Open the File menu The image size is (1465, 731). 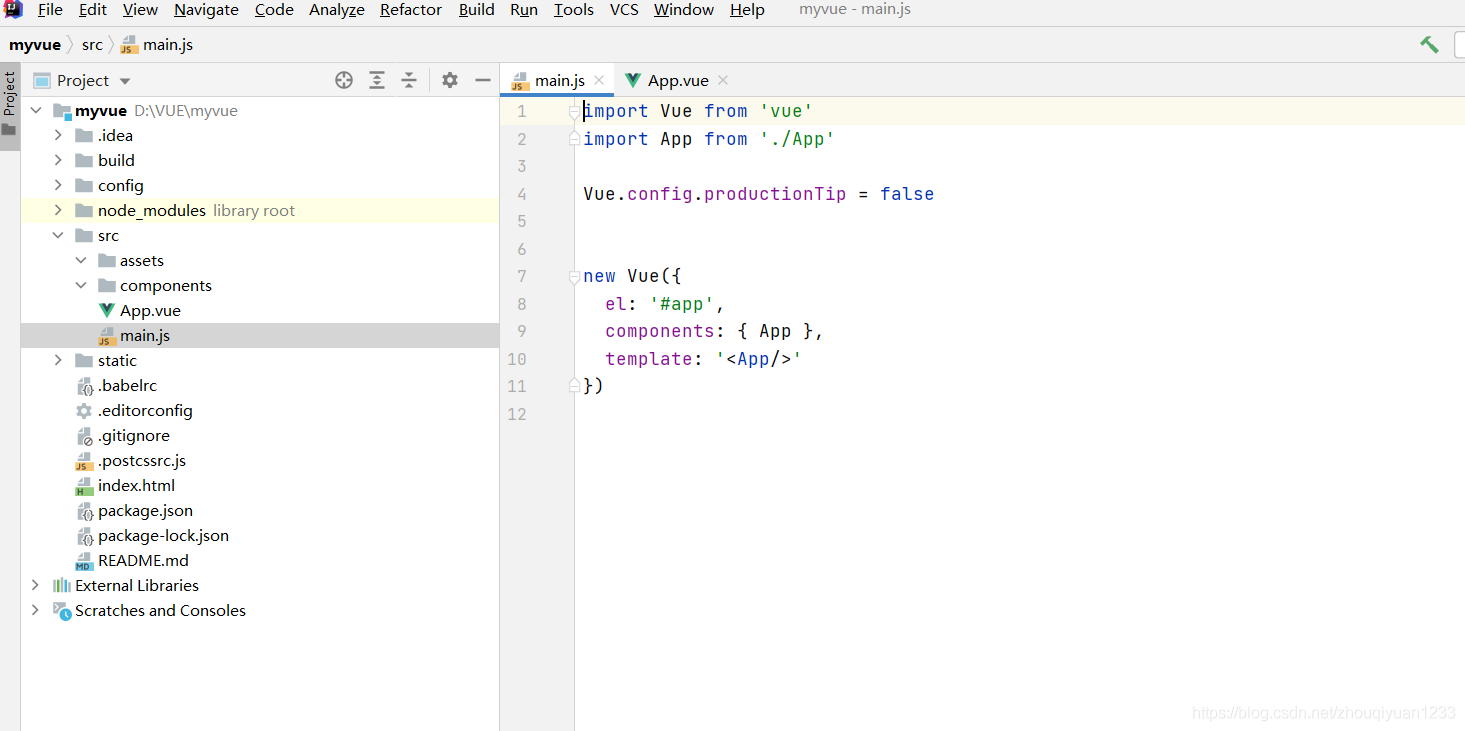[x=50, y=10]
